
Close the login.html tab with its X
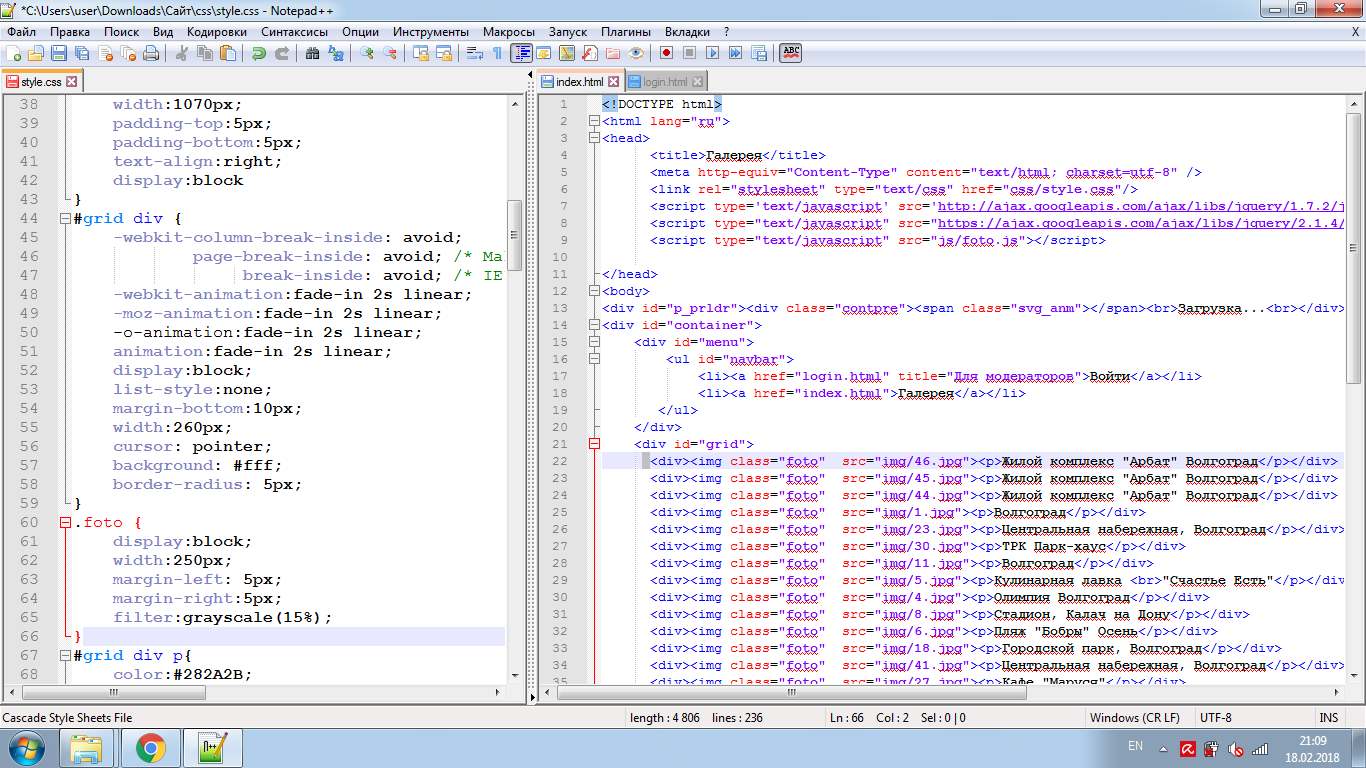(x=697, y=82)
